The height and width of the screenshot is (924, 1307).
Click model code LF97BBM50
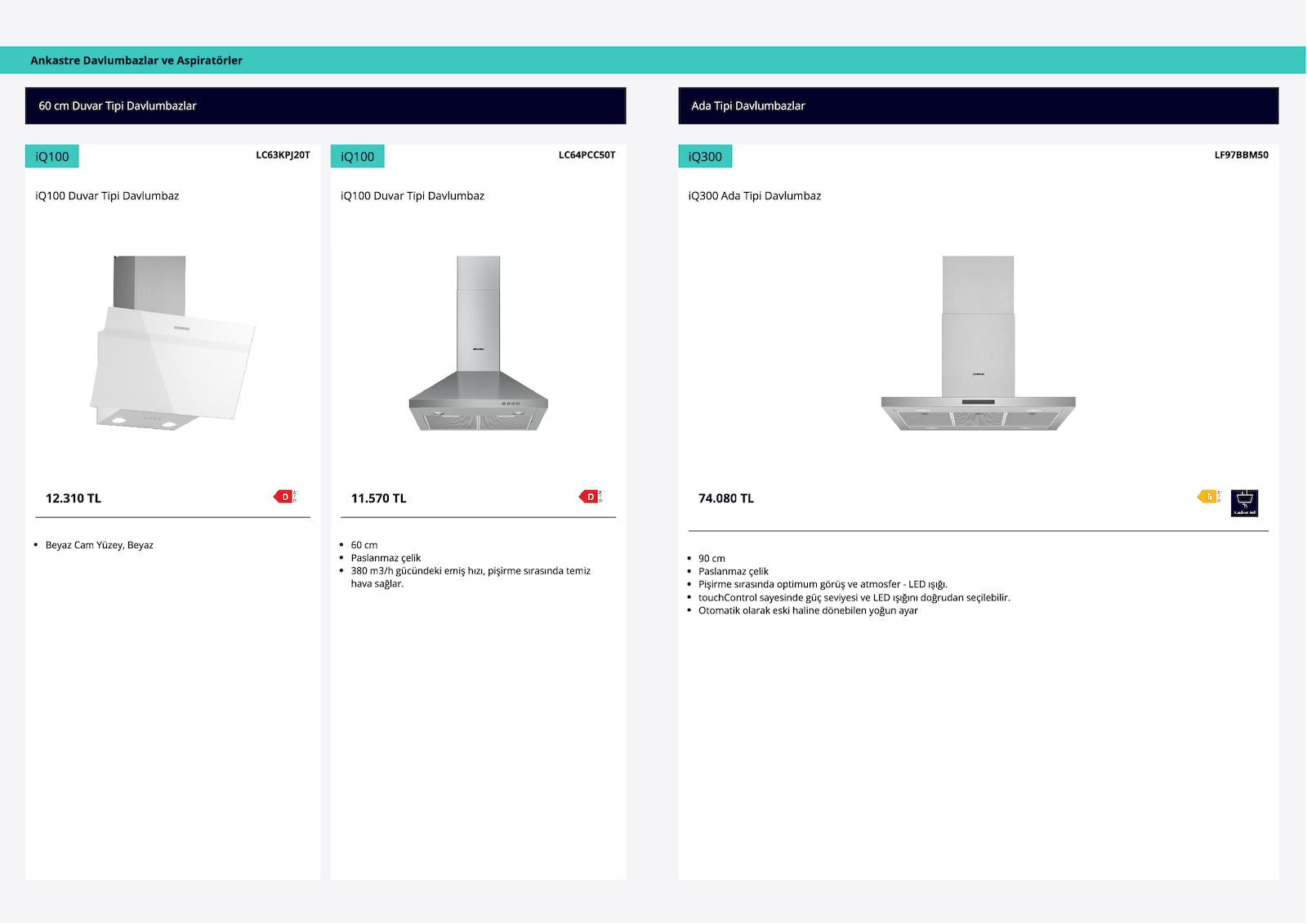tap(1242, 155)
